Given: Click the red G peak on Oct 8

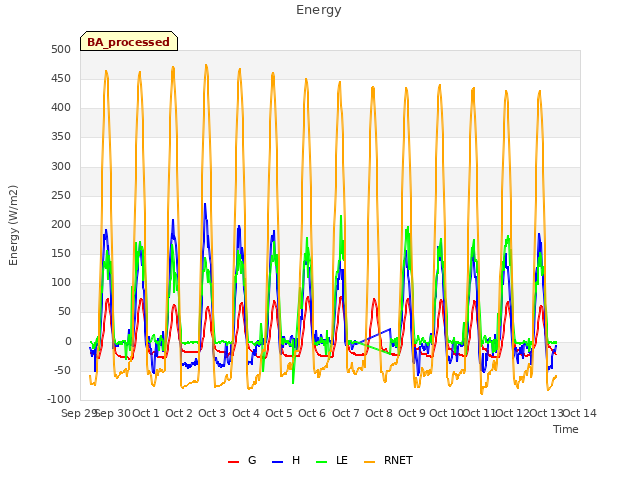Looking at the screenshot, I should coord(374,300).
